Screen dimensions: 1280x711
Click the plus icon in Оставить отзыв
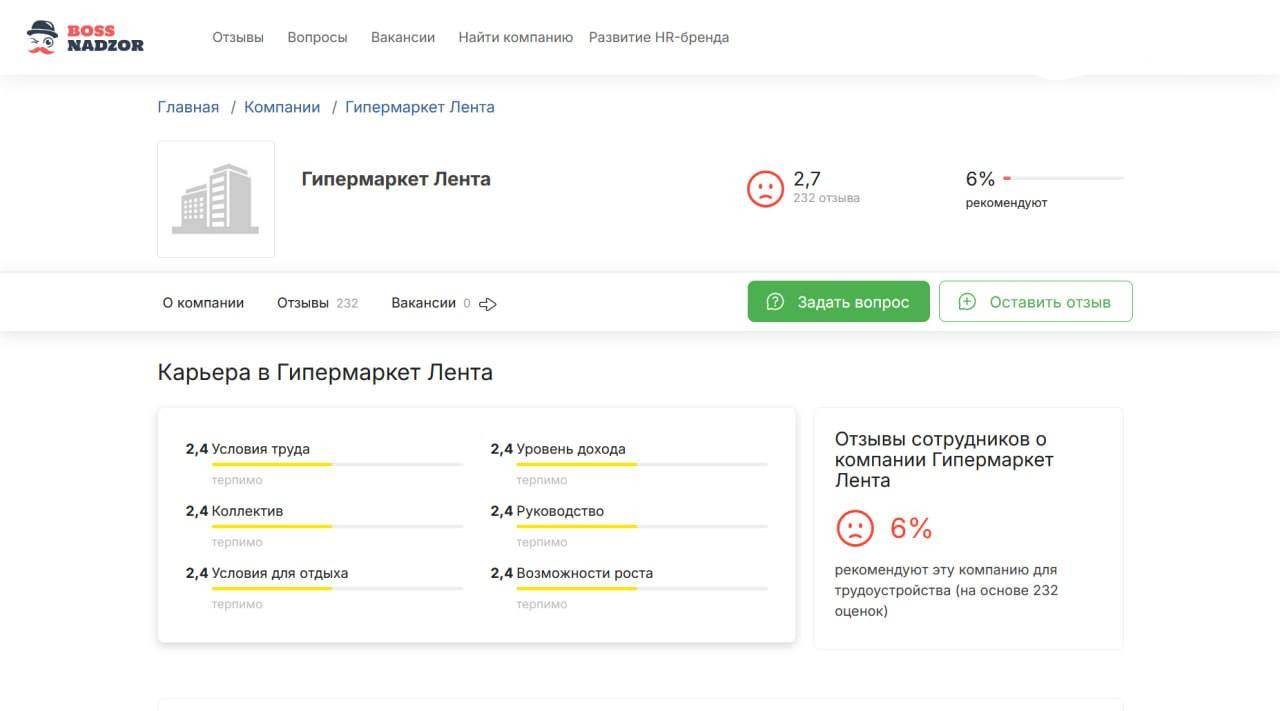point(966,302)
